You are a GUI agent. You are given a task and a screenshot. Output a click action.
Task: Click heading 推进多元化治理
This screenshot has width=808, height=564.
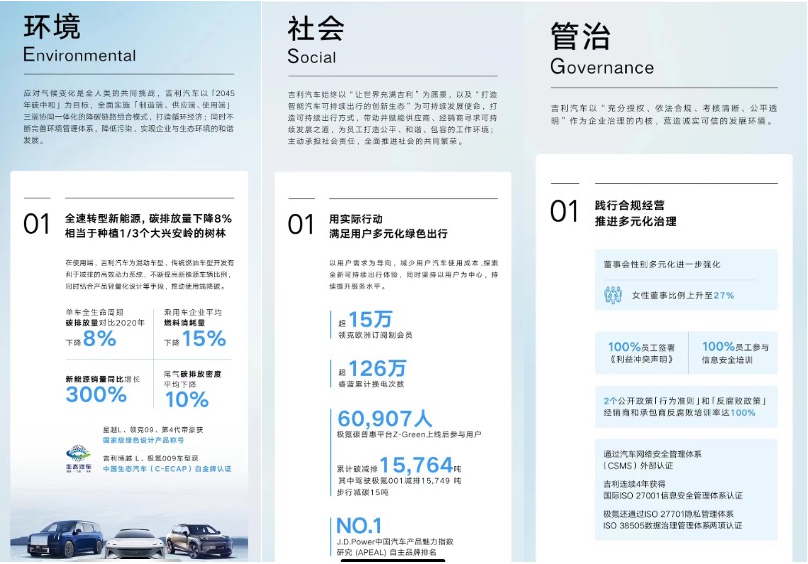click(x=635, y=222)
